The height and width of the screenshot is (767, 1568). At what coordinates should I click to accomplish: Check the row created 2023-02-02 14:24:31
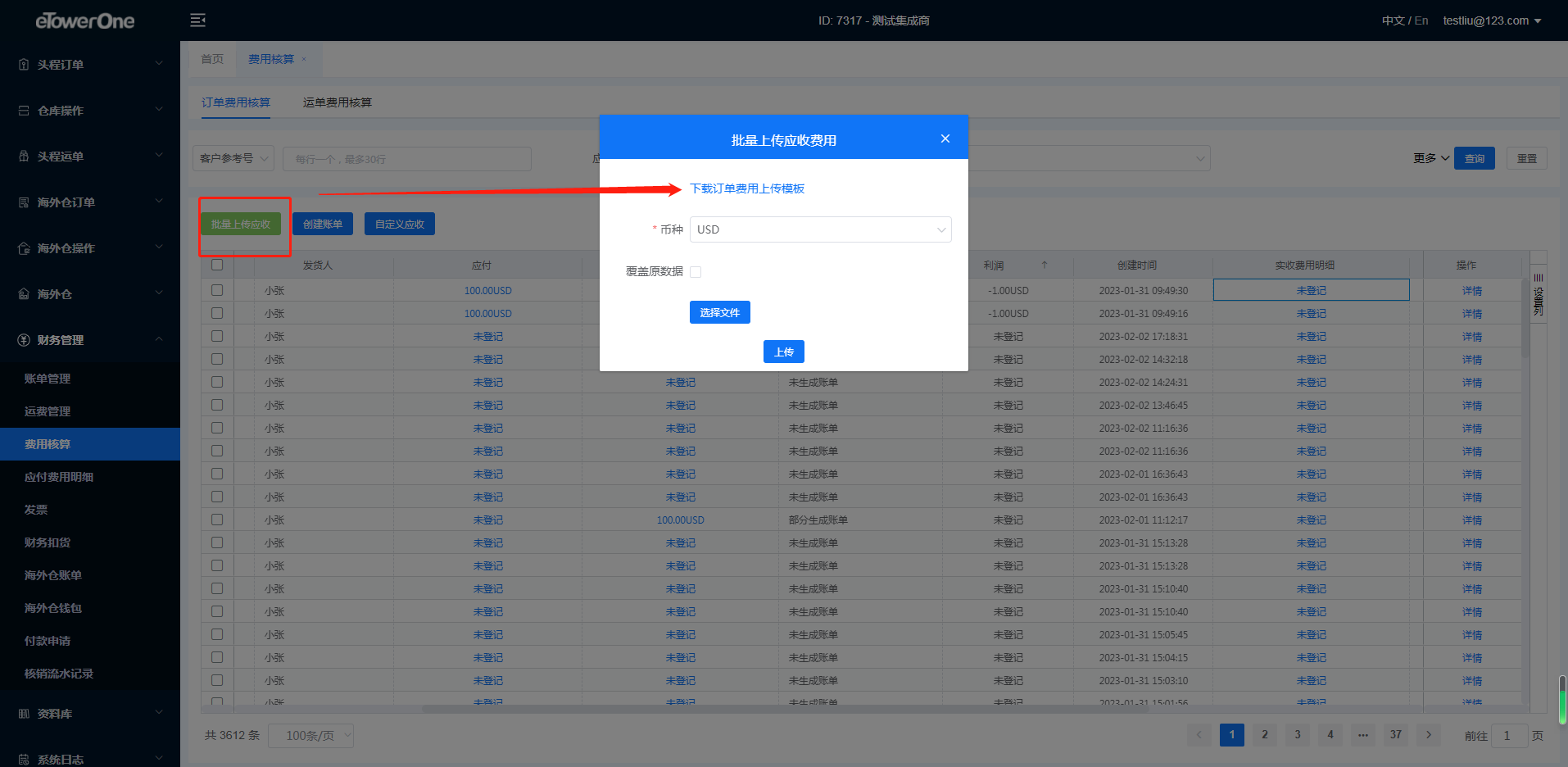[217, 382]
